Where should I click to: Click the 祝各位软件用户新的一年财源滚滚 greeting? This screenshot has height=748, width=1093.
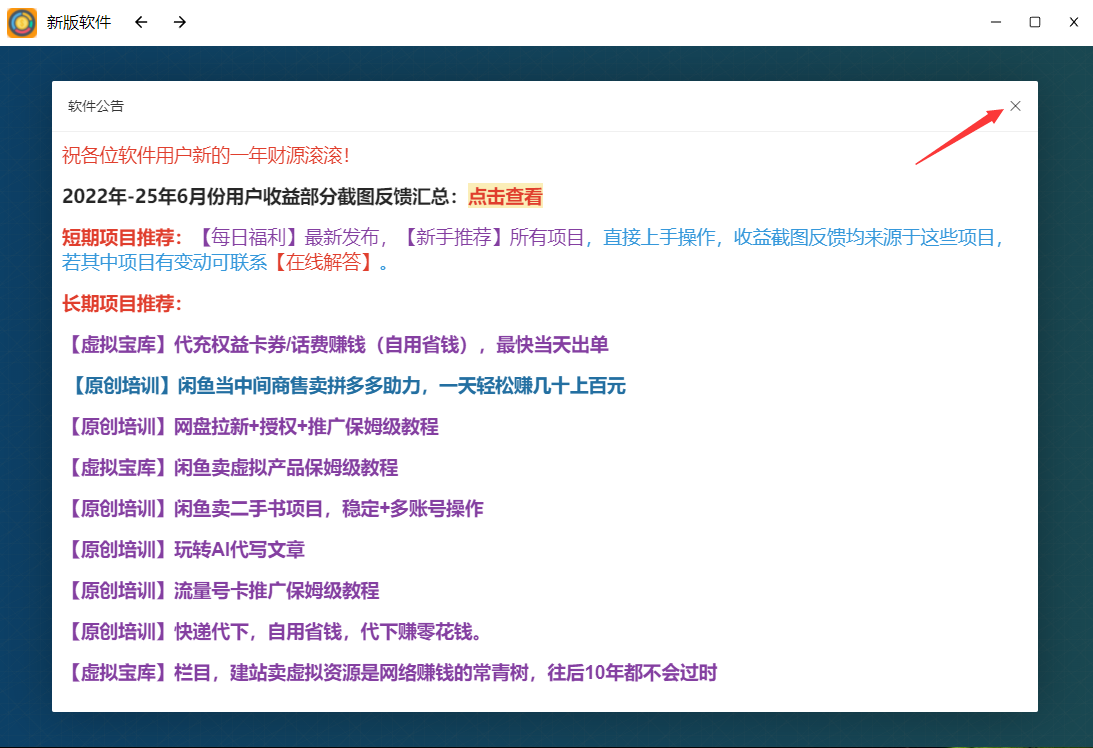coord(206,155)
